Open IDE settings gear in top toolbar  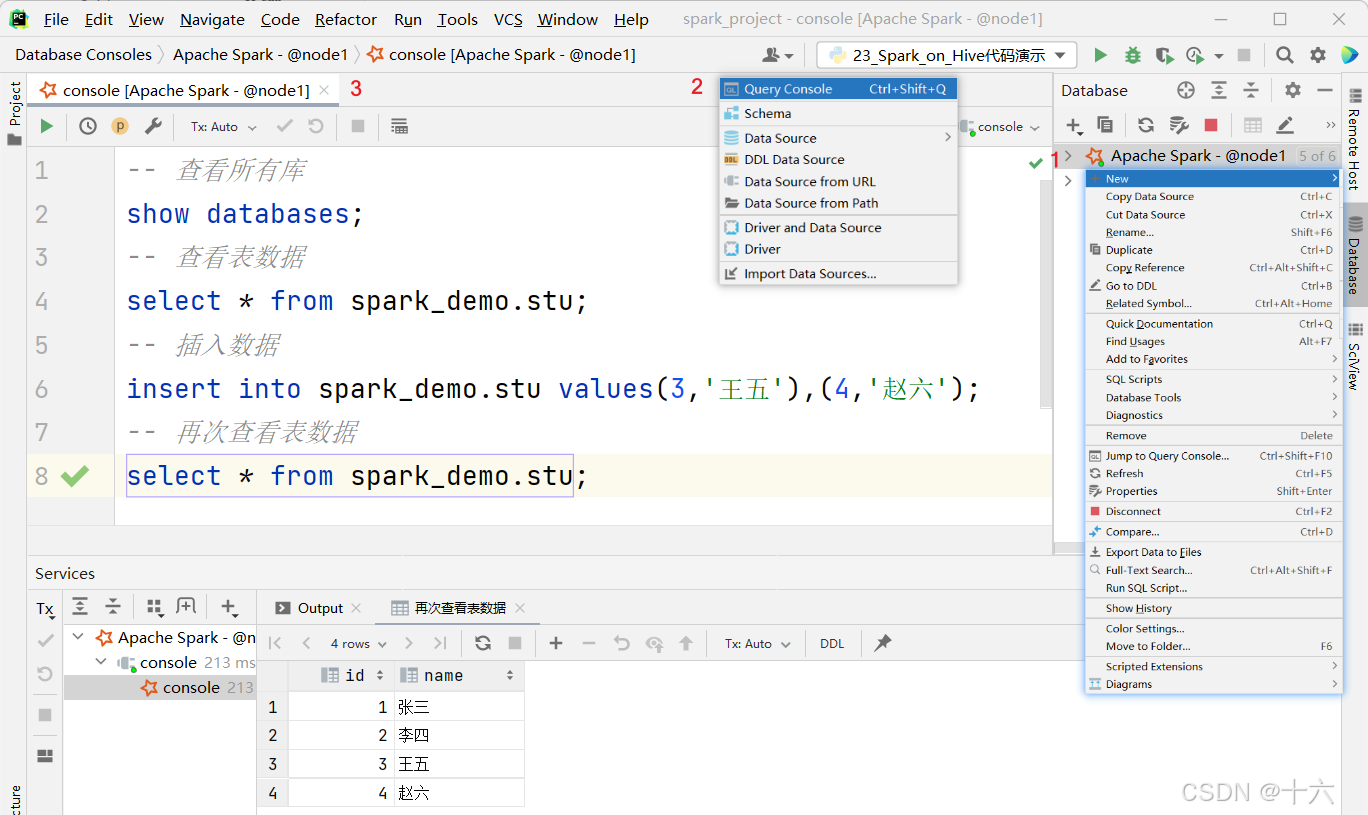pos(1318,55)
